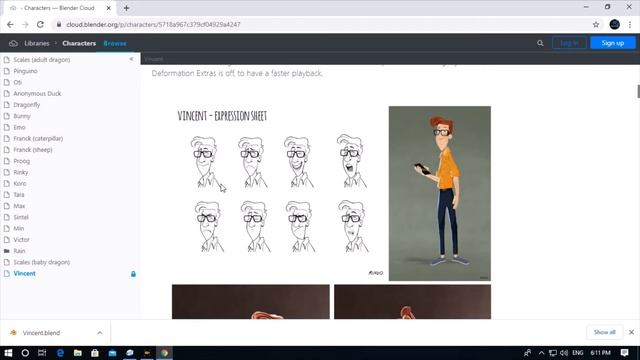Select Koro in the sidebar

click(20, 183)
